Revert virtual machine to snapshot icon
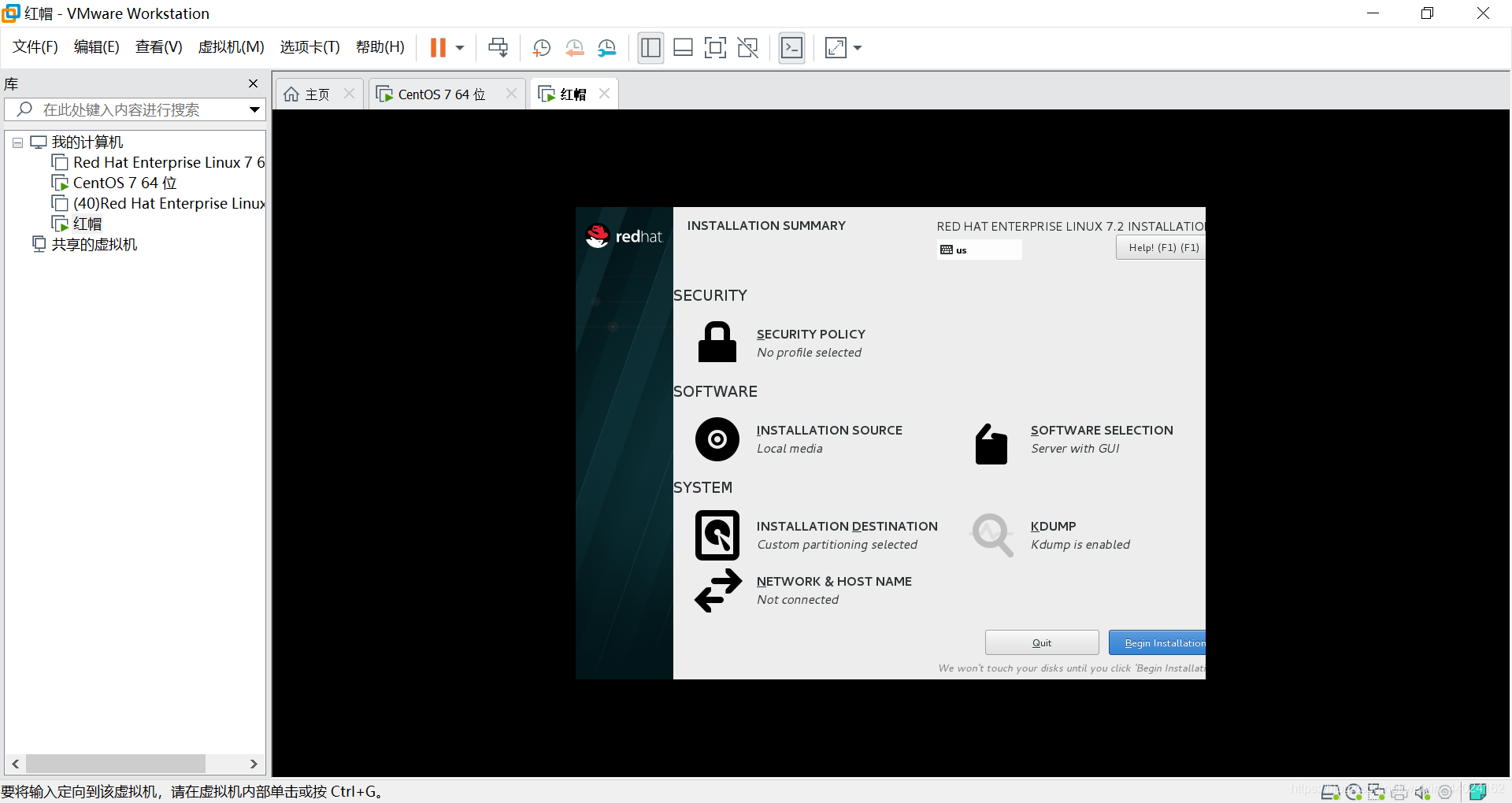This screenshot has width=1512, height=803. (574, 48)
